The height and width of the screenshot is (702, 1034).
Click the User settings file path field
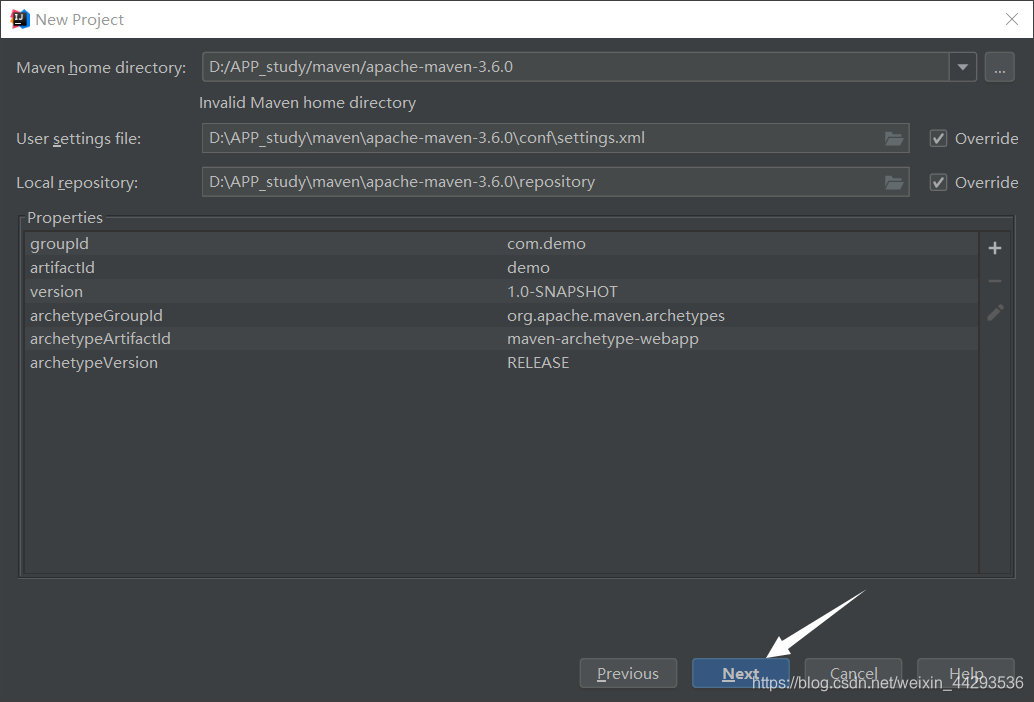click(x=555, y=138)
